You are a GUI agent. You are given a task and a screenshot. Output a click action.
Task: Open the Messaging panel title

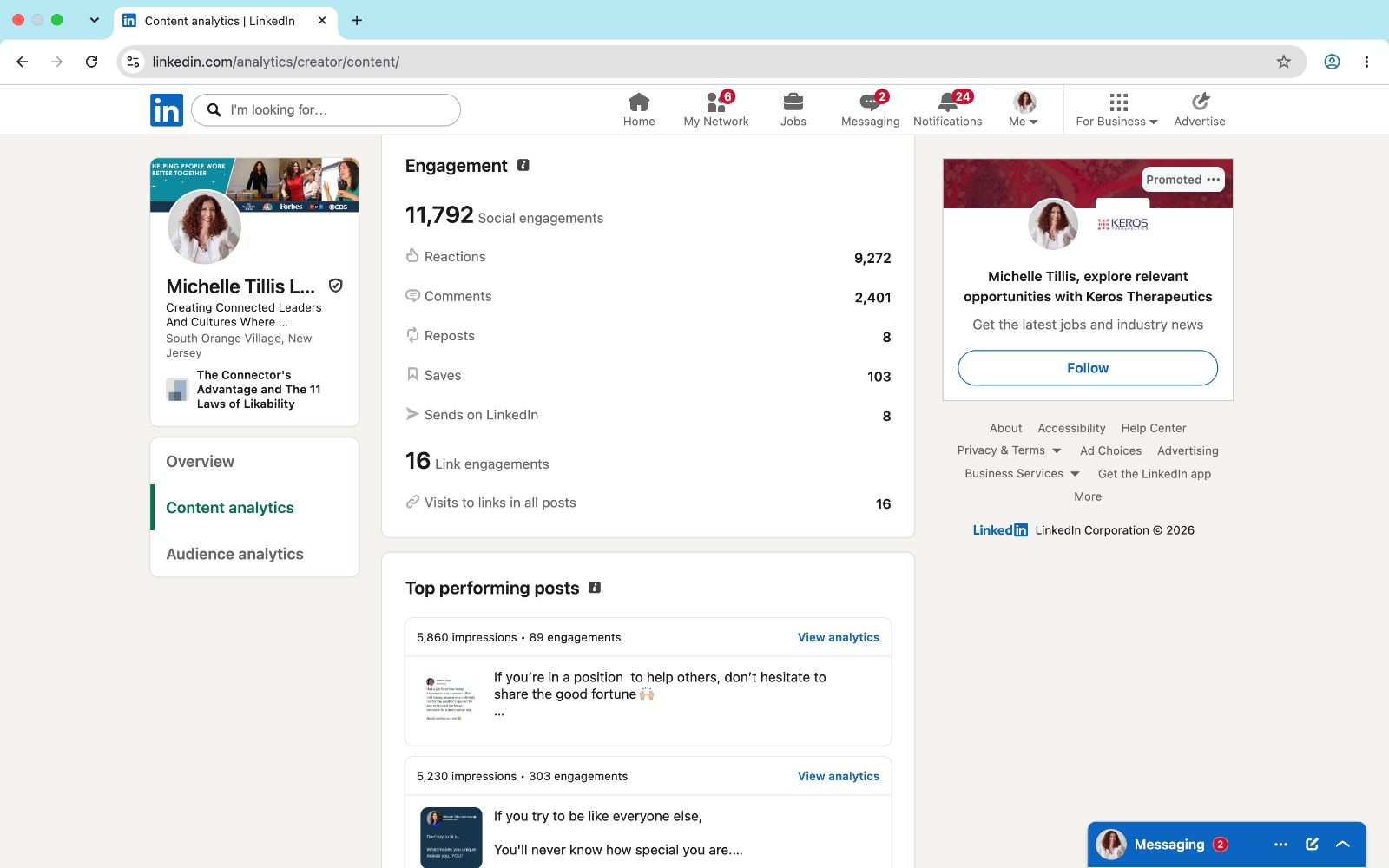pyautogui.click(x=1168, y=845)
